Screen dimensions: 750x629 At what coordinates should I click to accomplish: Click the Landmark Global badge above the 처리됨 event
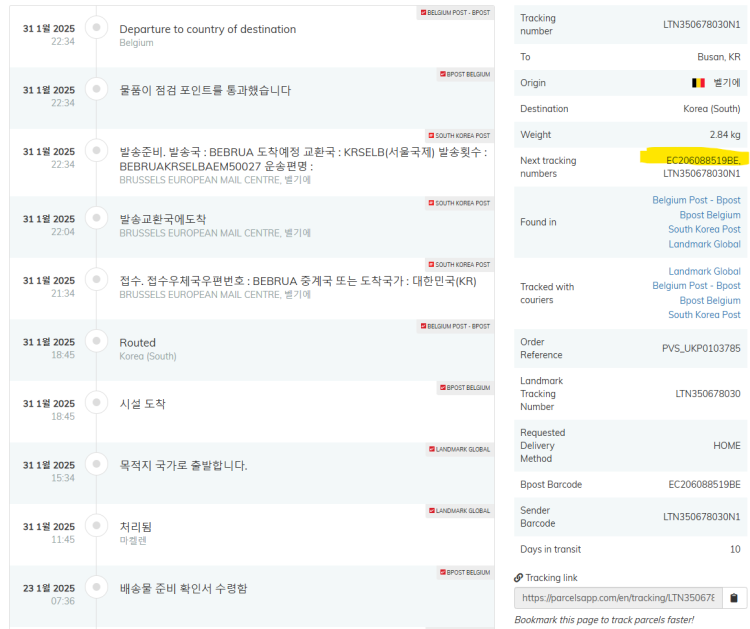click(462, 511)
